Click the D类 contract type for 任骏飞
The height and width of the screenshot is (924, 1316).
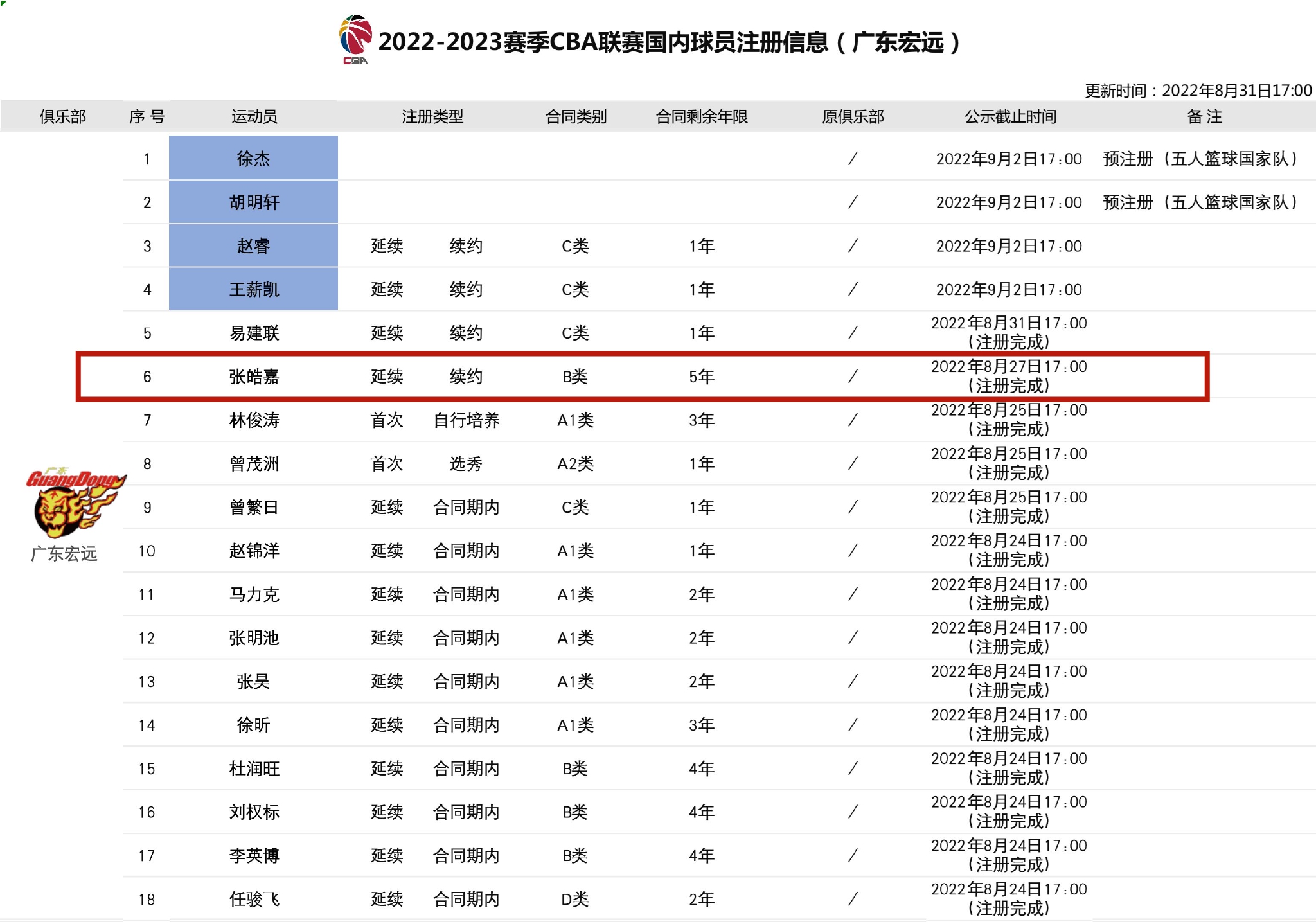(x=575, y=900)
